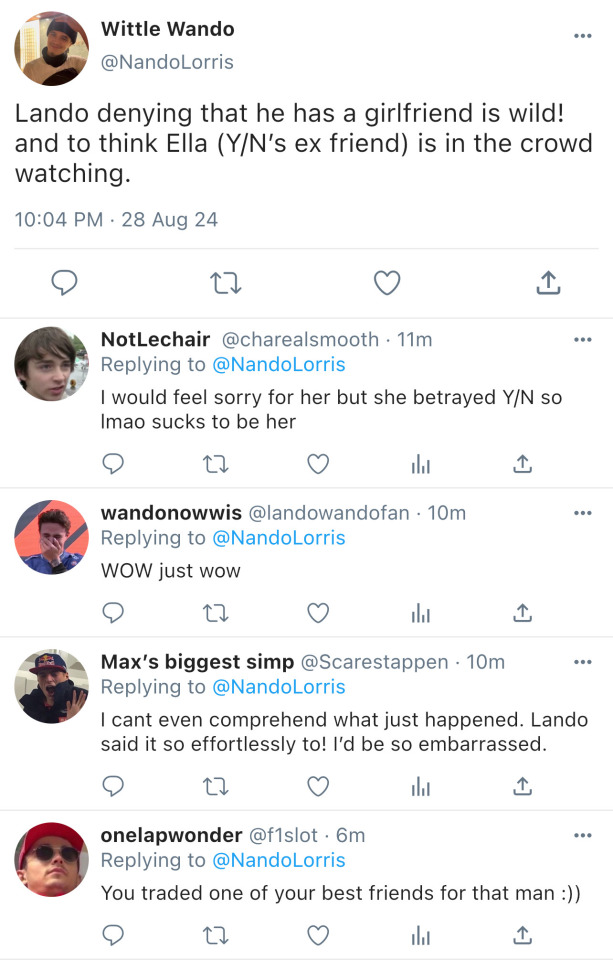The image size is (613, 960).
Task: Open Max's biggest simp profile name
Action: [x=197, y=662]
